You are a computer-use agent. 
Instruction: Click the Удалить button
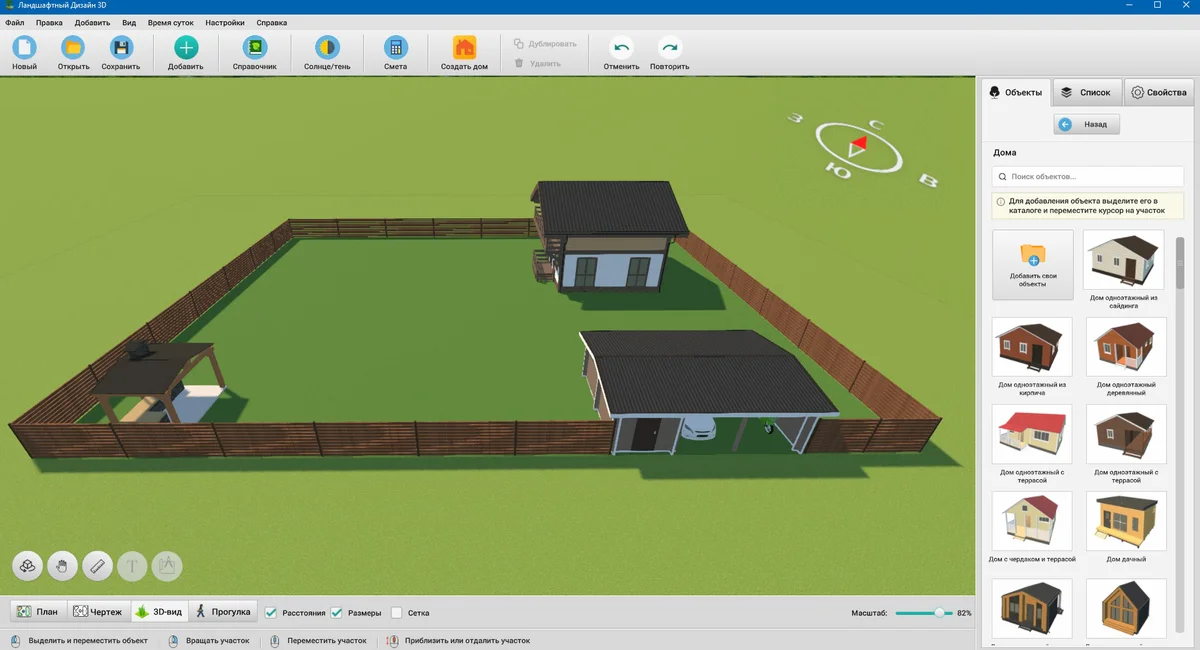pyautogui.click(x=537, y=63)
